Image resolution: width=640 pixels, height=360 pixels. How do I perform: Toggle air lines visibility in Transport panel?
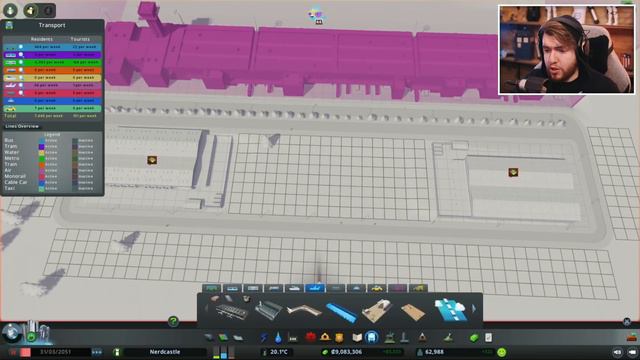(21, 85)
